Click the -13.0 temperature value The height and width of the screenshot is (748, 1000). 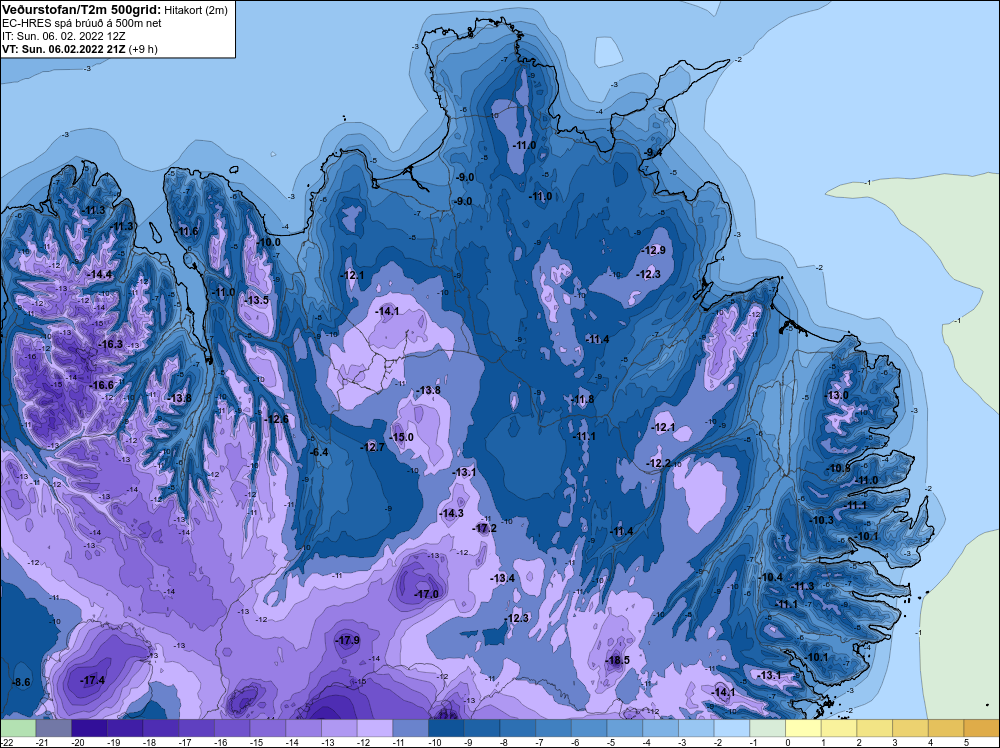(x=837, y=395)
